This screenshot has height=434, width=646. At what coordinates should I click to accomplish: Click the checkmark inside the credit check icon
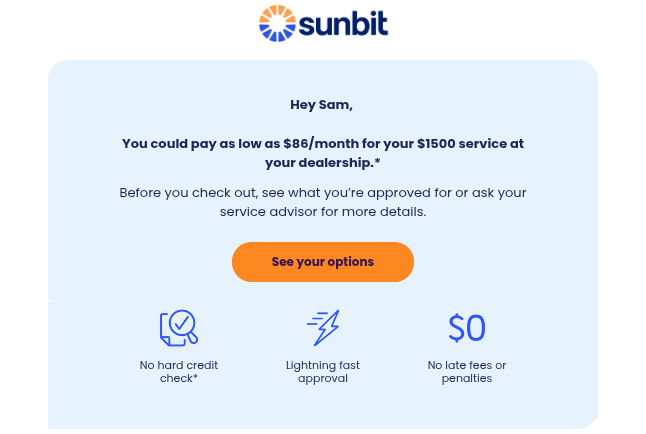coord(182,323)
